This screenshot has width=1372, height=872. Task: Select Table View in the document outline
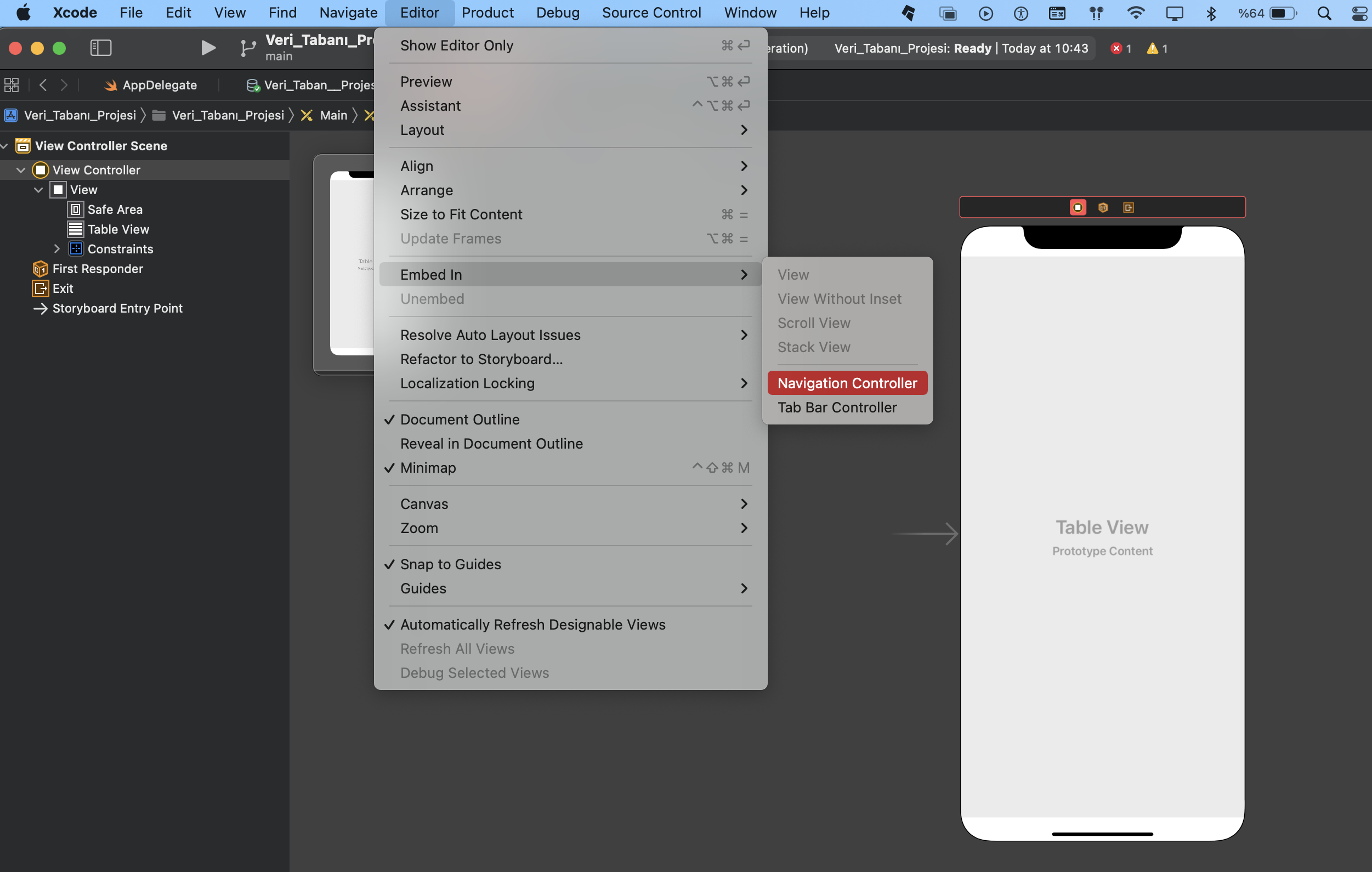point(118,229)
